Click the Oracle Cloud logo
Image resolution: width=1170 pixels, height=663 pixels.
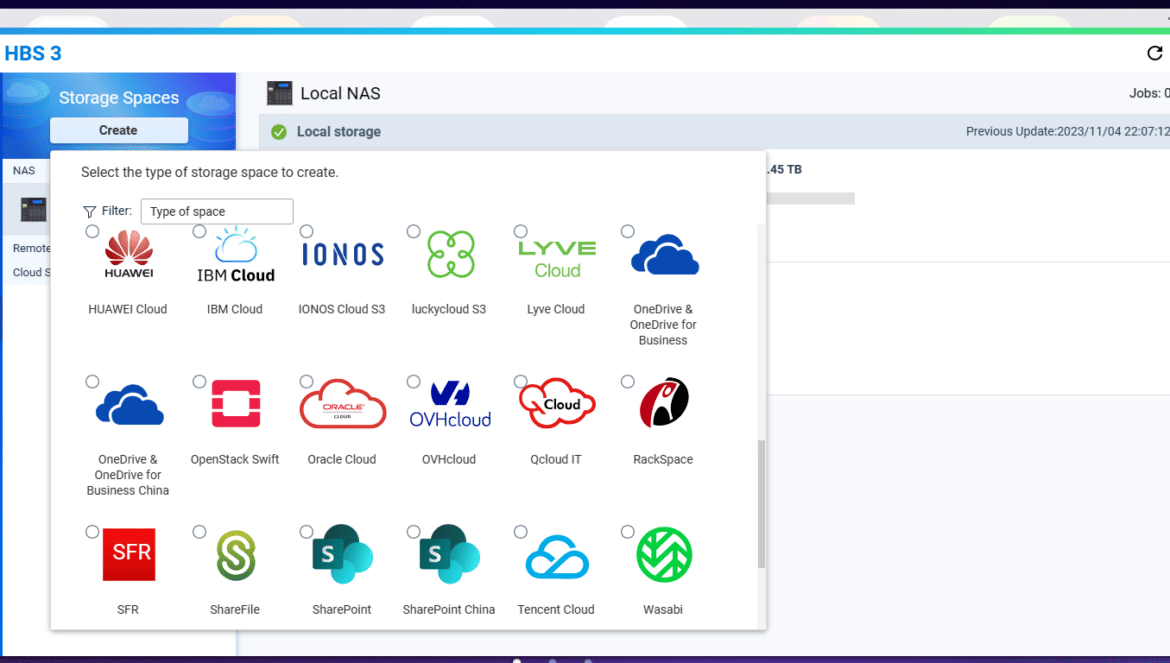342,403
